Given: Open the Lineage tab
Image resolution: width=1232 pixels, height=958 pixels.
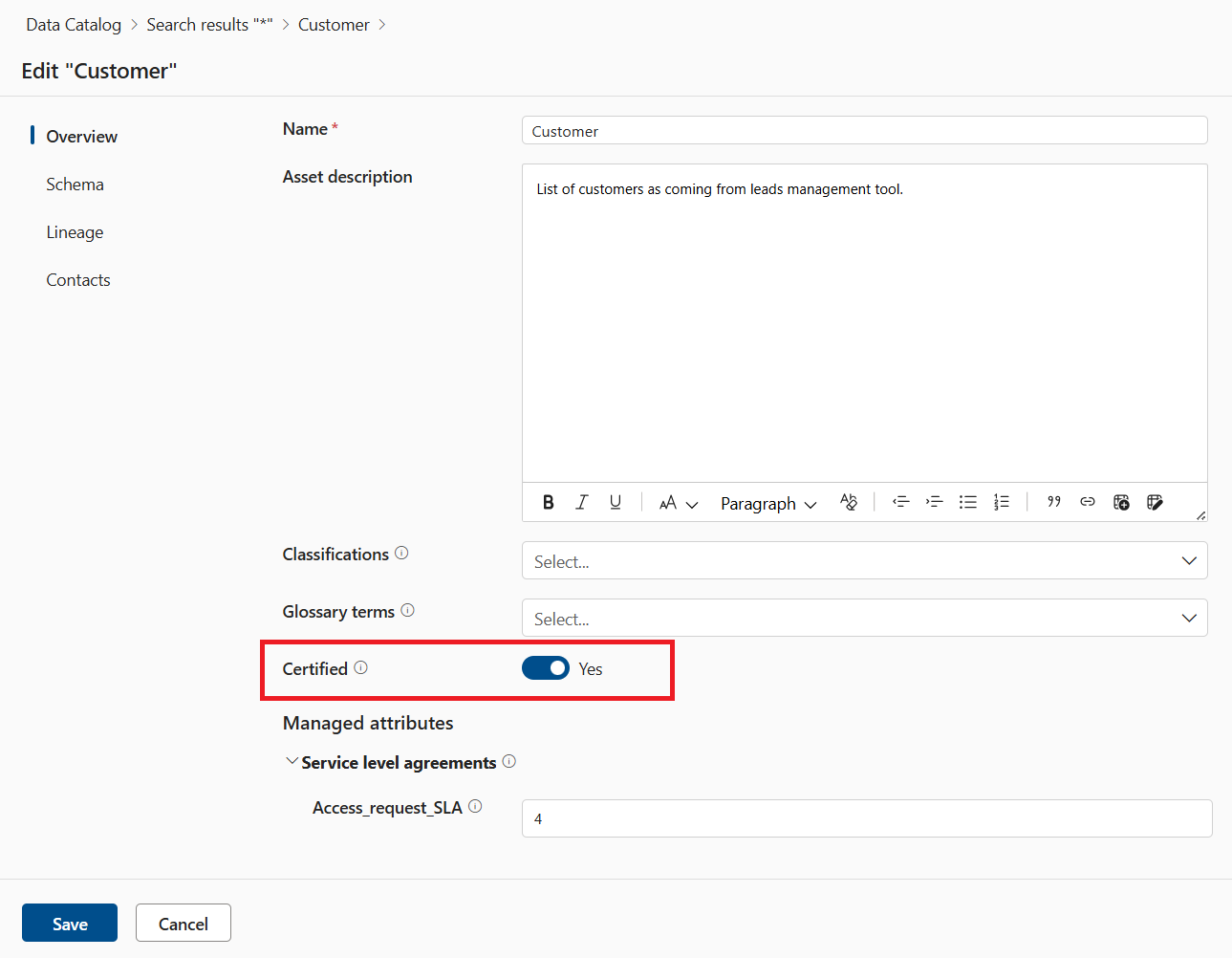Looking at the screenshot, I should click(75, 232).
